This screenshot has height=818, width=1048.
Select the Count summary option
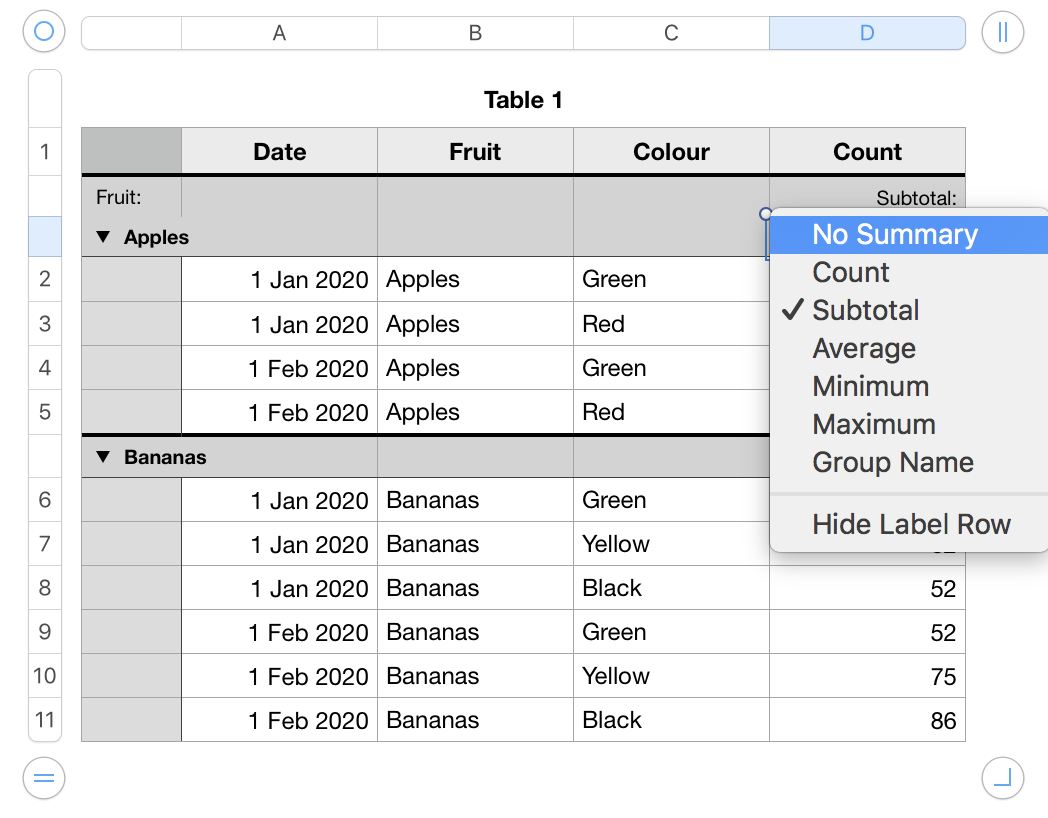pos(851,273)
